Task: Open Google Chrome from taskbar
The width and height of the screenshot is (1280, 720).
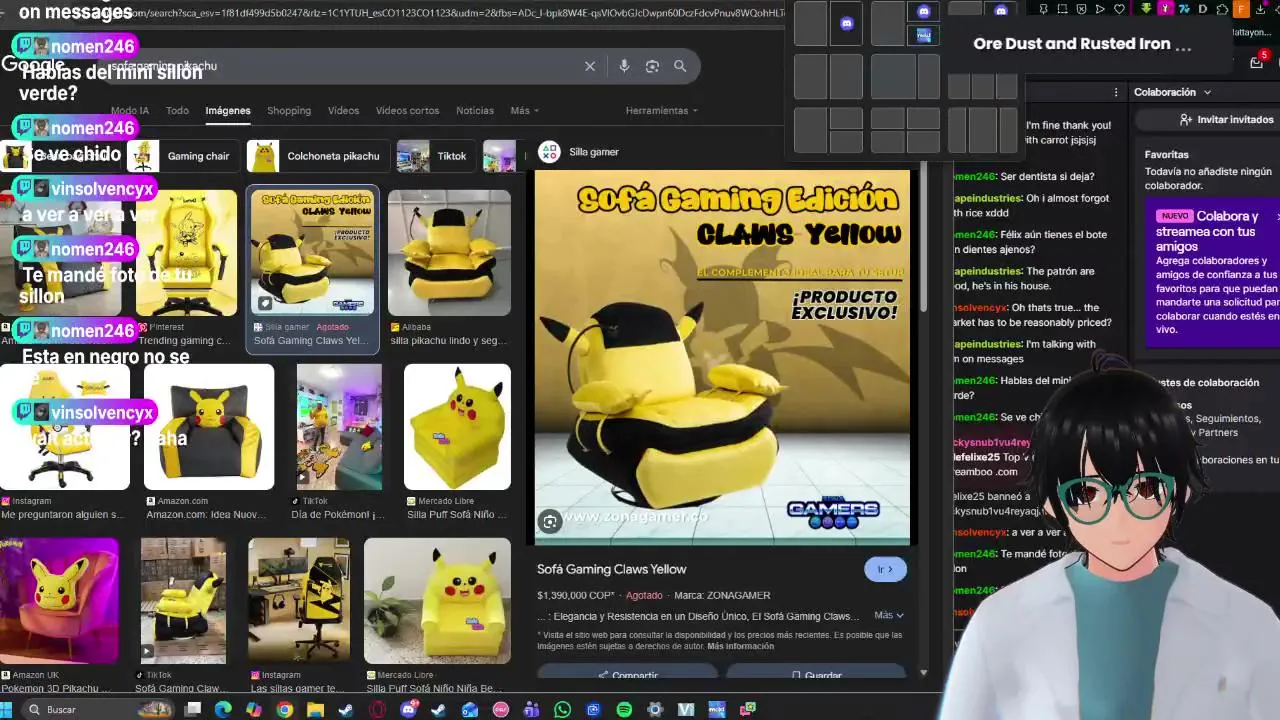Action: (x=284, y=710)
